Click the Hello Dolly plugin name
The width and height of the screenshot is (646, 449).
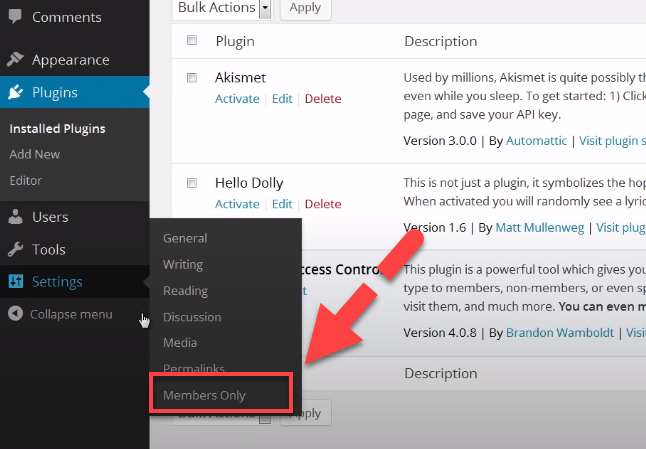(x=249, y=183)
